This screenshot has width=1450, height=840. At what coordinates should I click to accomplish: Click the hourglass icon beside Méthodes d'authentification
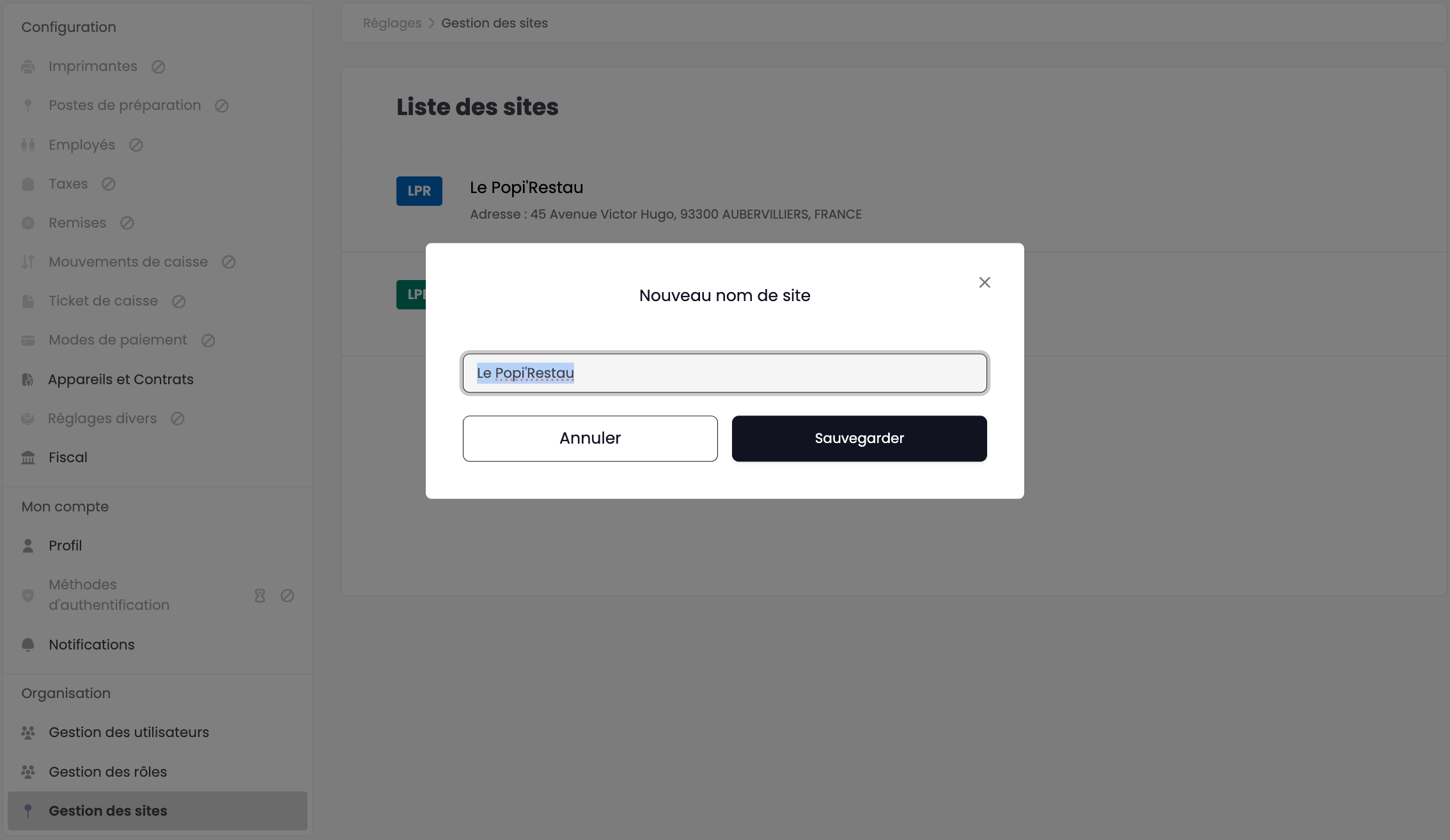(x=260, y=596)
